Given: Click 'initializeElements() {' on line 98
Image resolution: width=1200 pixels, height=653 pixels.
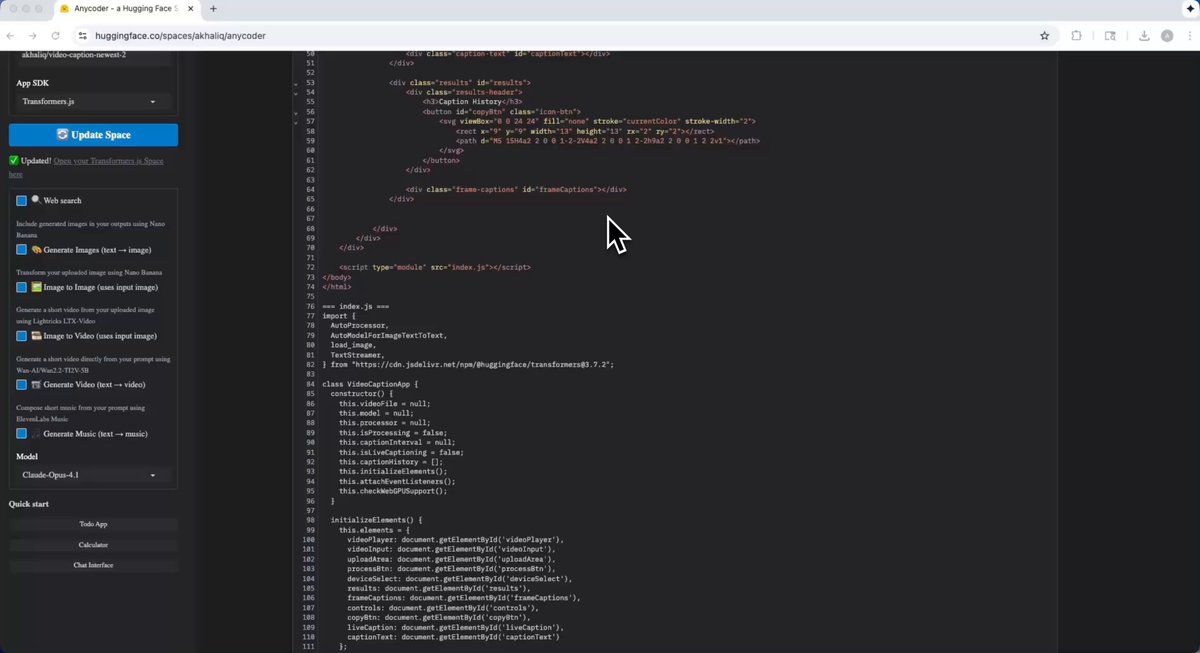Looking at the screenshot, I should [377, 520].
